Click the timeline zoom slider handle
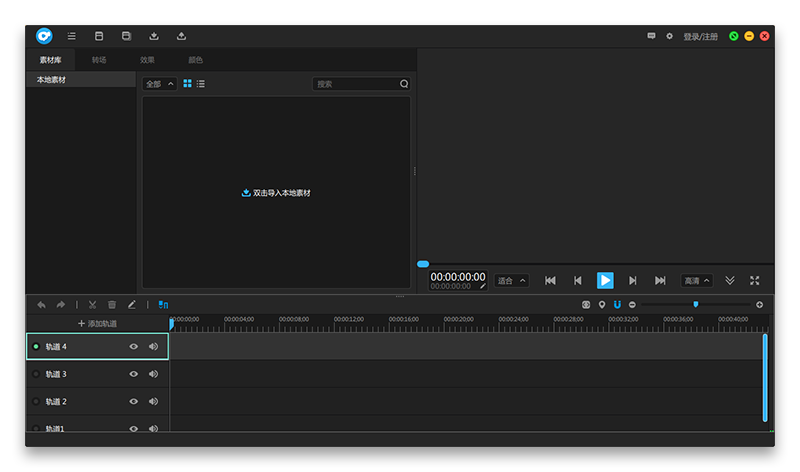 click(695, 304)
